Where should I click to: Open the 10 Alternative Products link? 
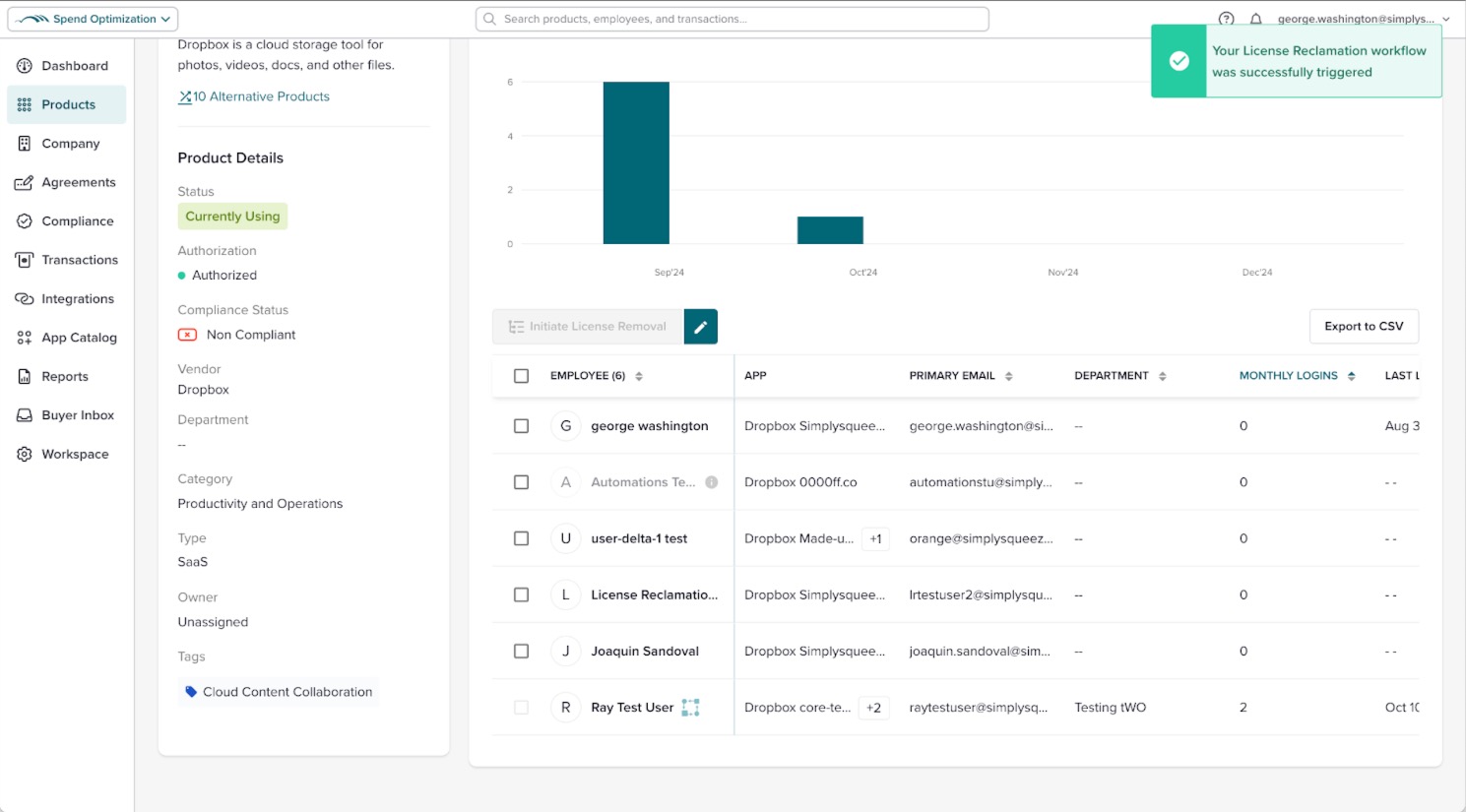[x=253, y=95]
